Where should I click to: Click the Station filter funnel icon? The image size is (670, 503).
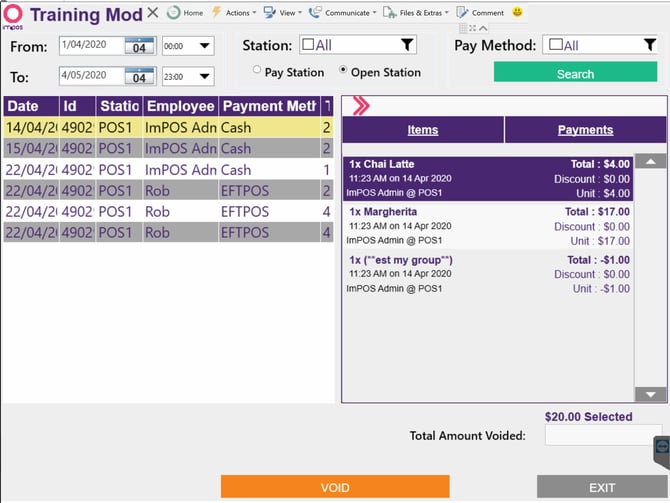point(407,44)
